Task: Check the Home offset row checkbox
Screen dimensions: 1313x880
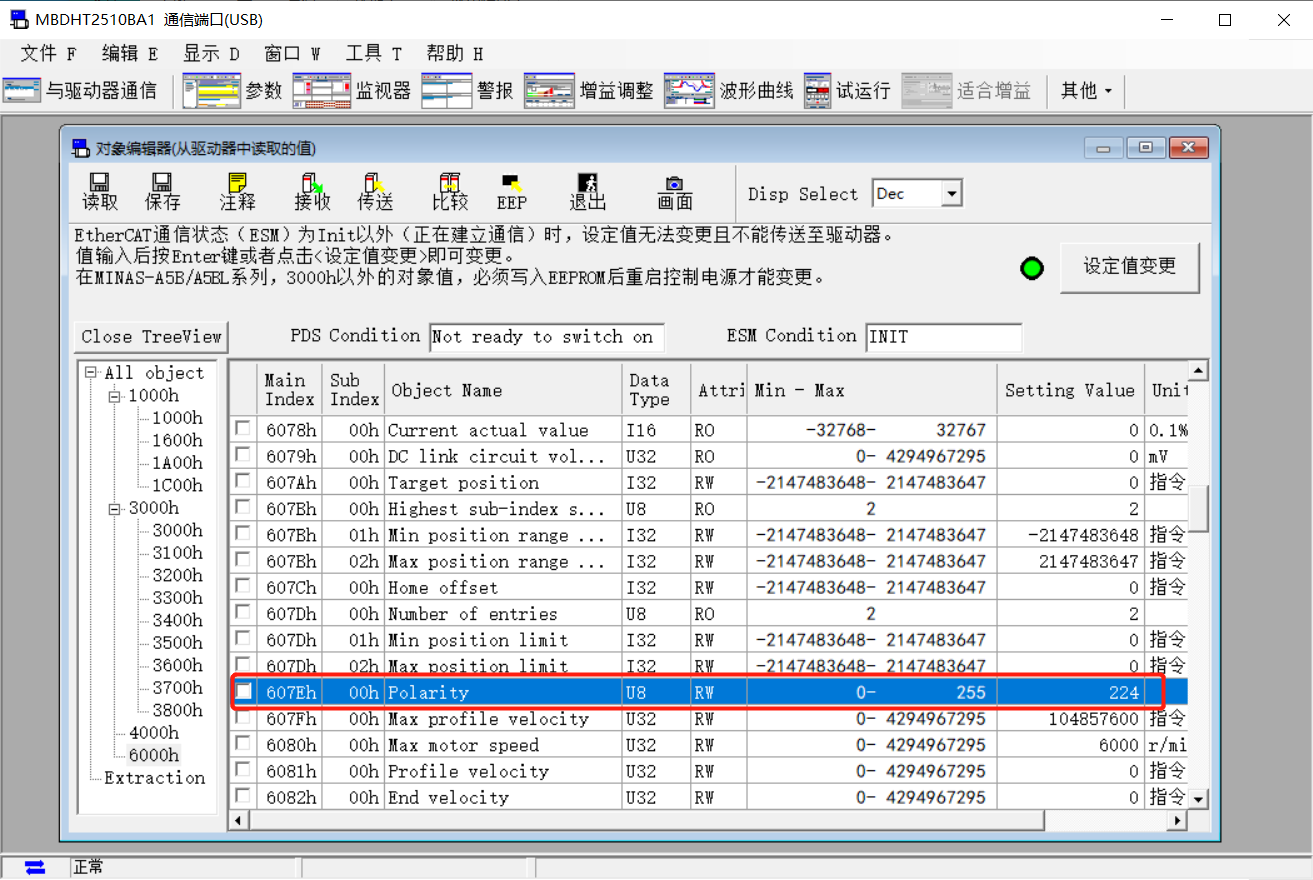Action: click(x=243, y=587)
